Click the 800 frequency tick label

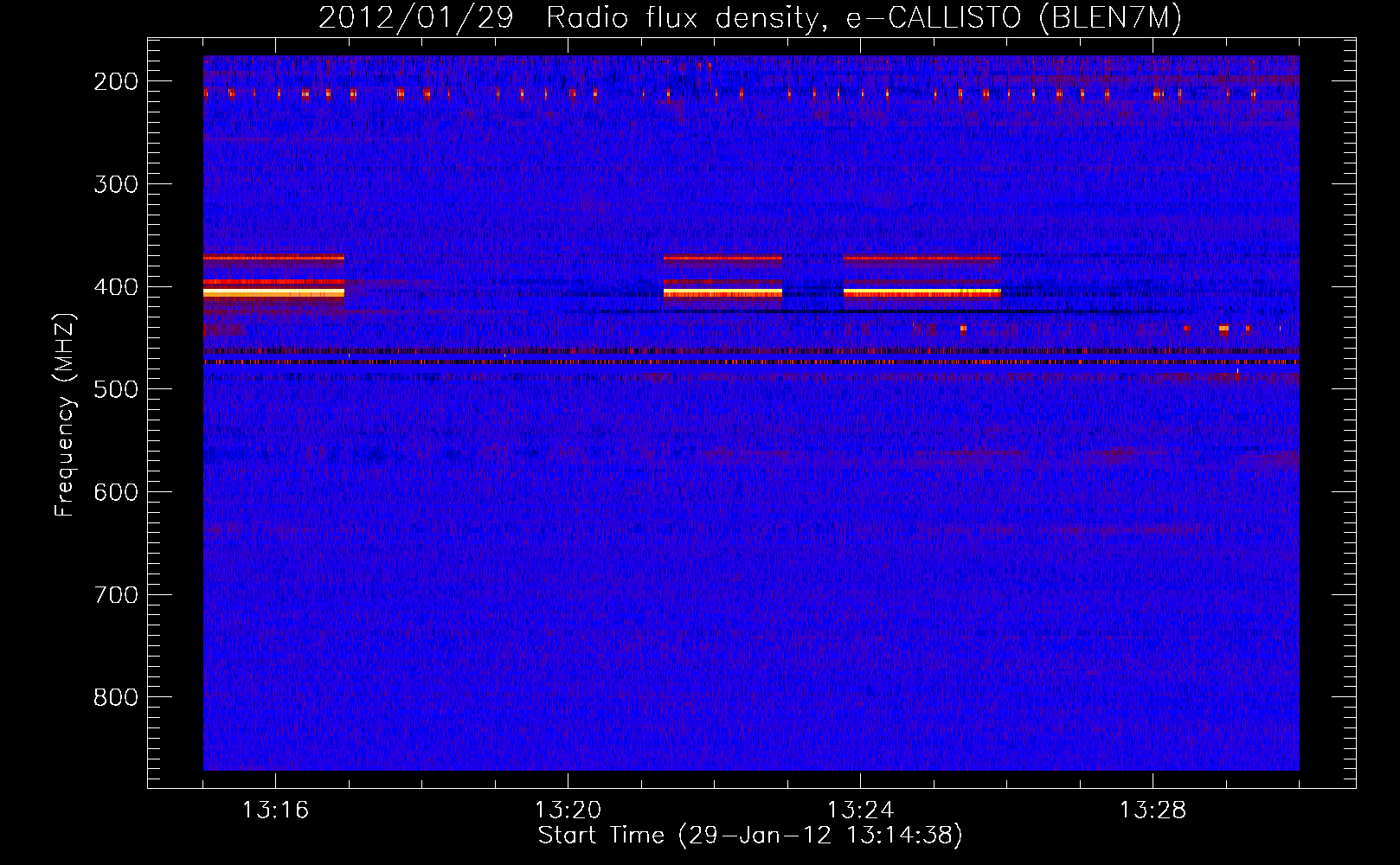click(116, 697)
